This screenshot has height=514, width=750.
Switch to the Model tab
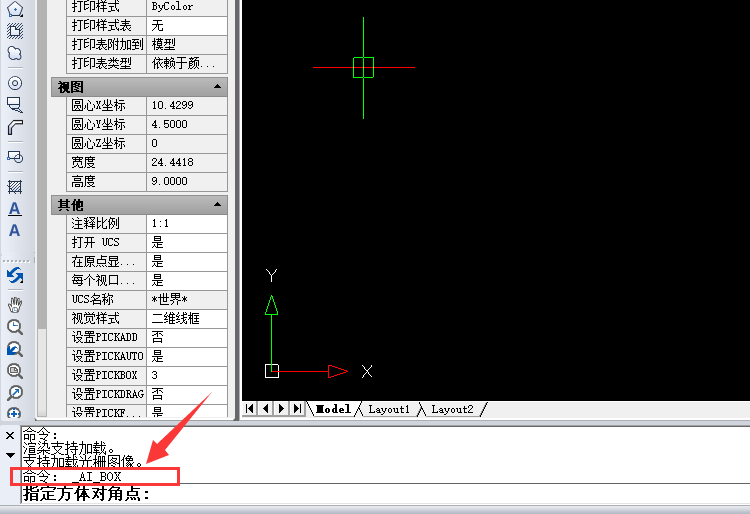tap(333, 409)
